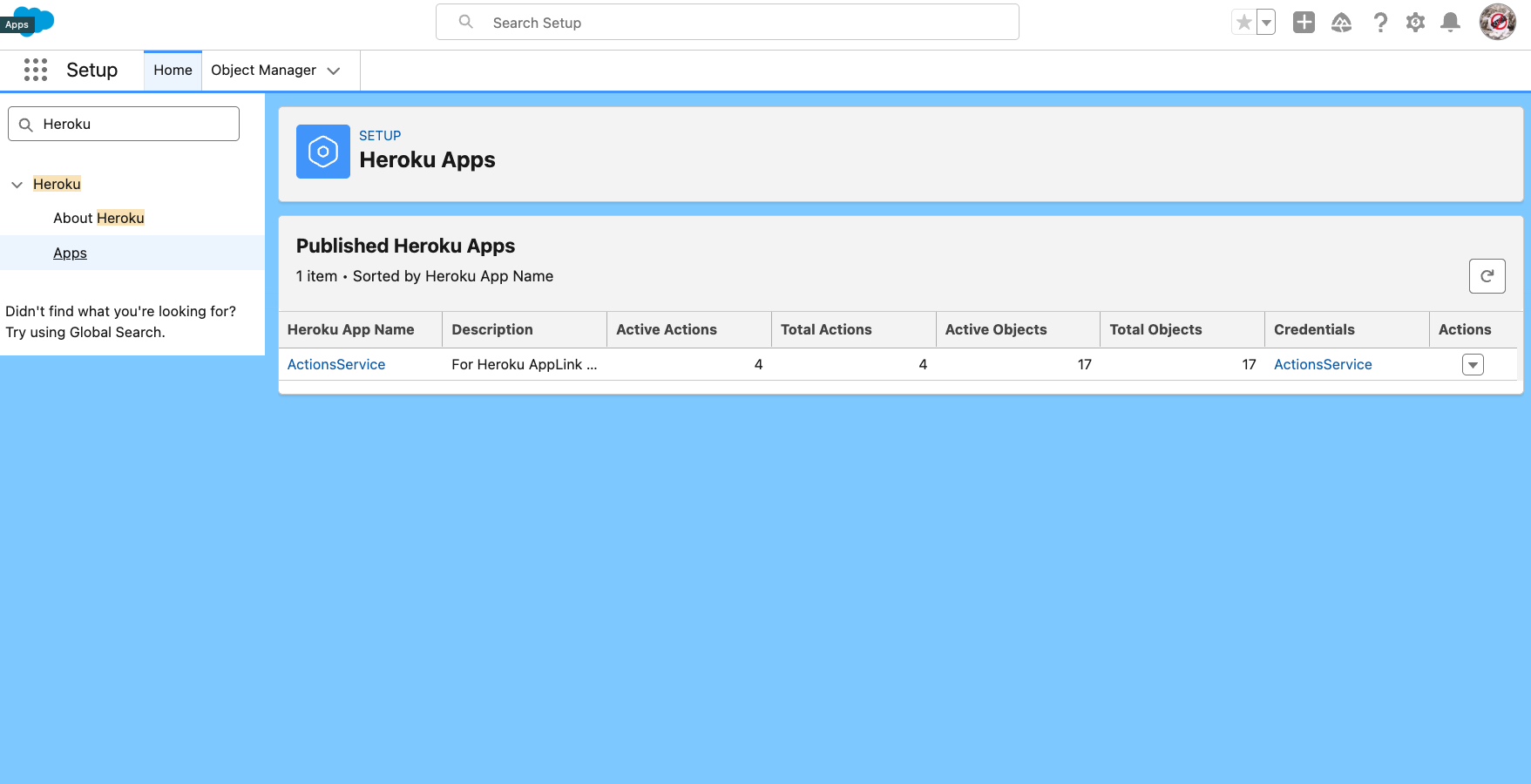Open the ActionsService app link
This screenshot has height=784, width=1531.
click(x=336, y=364)
